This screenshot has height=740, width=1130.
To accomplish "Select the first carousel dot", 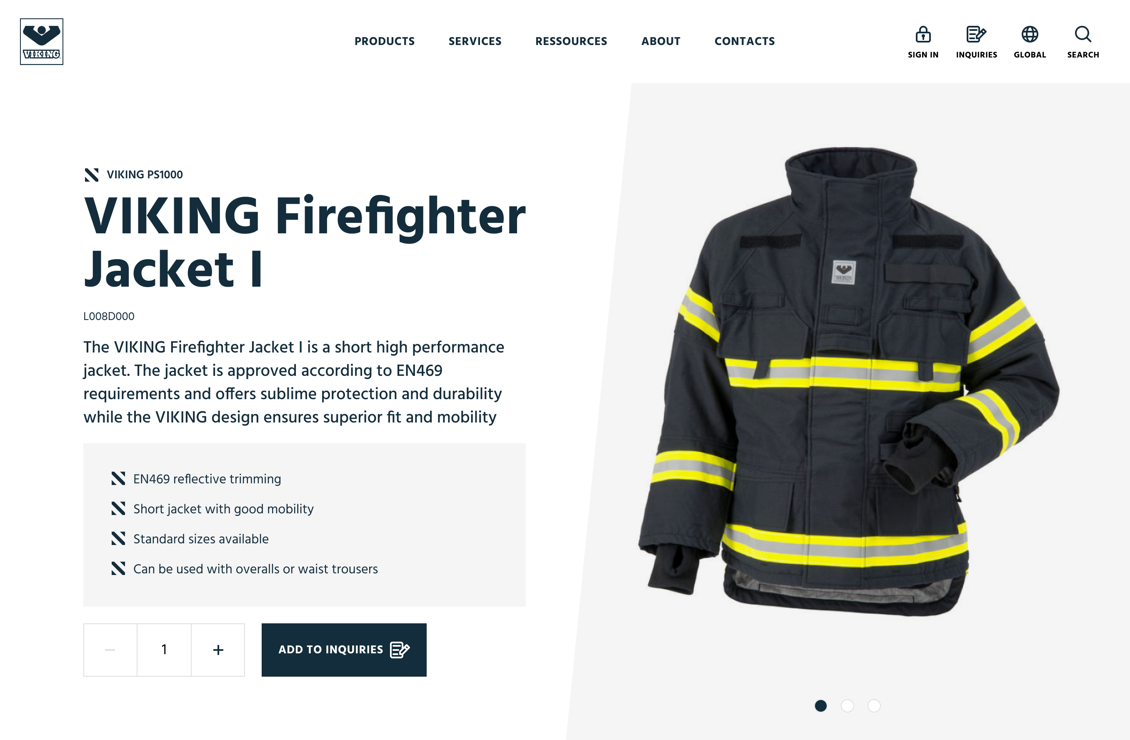I will [820, 705].
